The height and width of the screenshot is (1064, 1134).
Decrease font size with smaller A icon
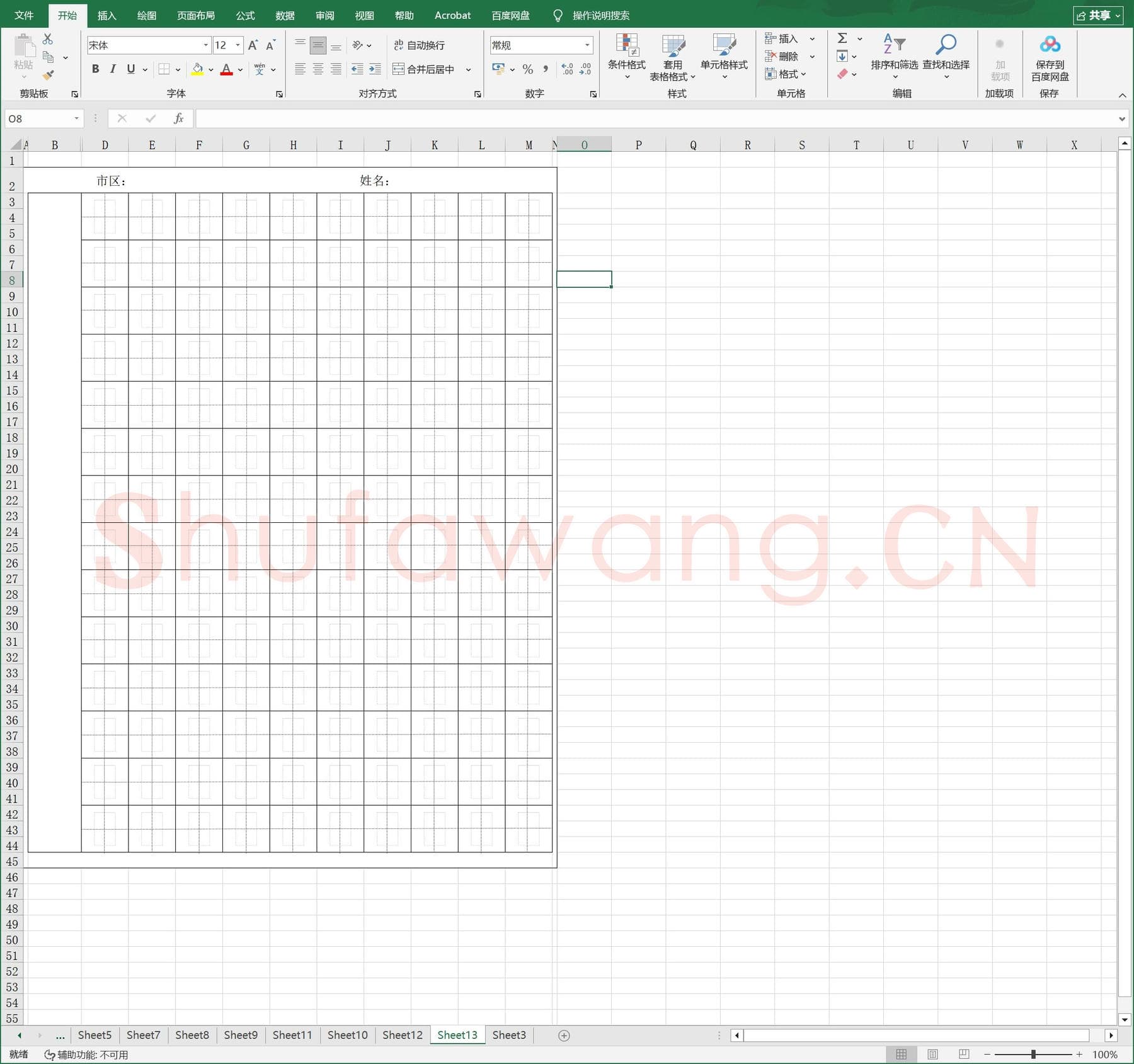(x=271, y=45)
